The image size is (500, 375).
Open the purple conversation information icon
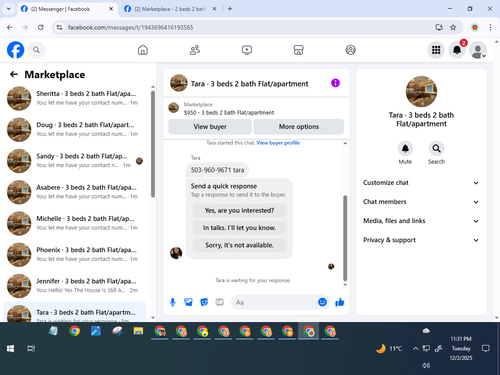(335, 83)
